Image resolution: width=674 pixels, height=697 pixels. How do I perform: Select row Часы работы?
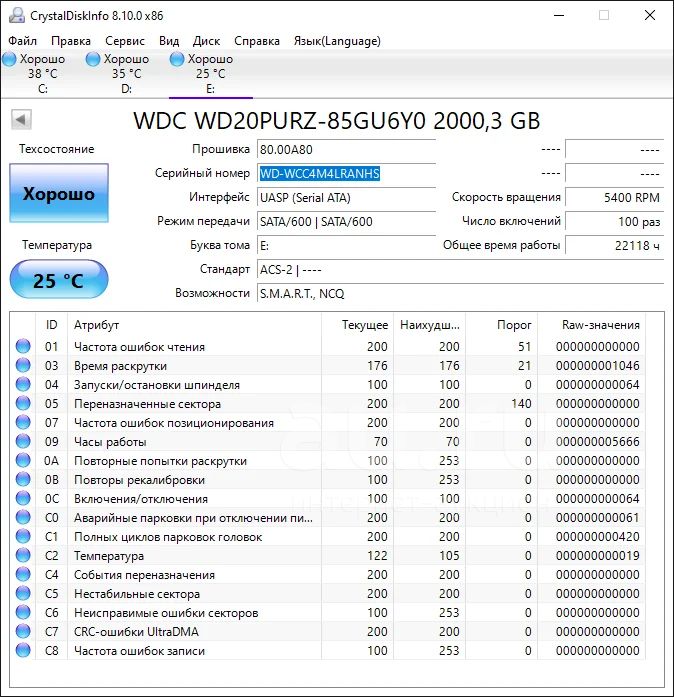pyautogui.click(x=328, y=441)
